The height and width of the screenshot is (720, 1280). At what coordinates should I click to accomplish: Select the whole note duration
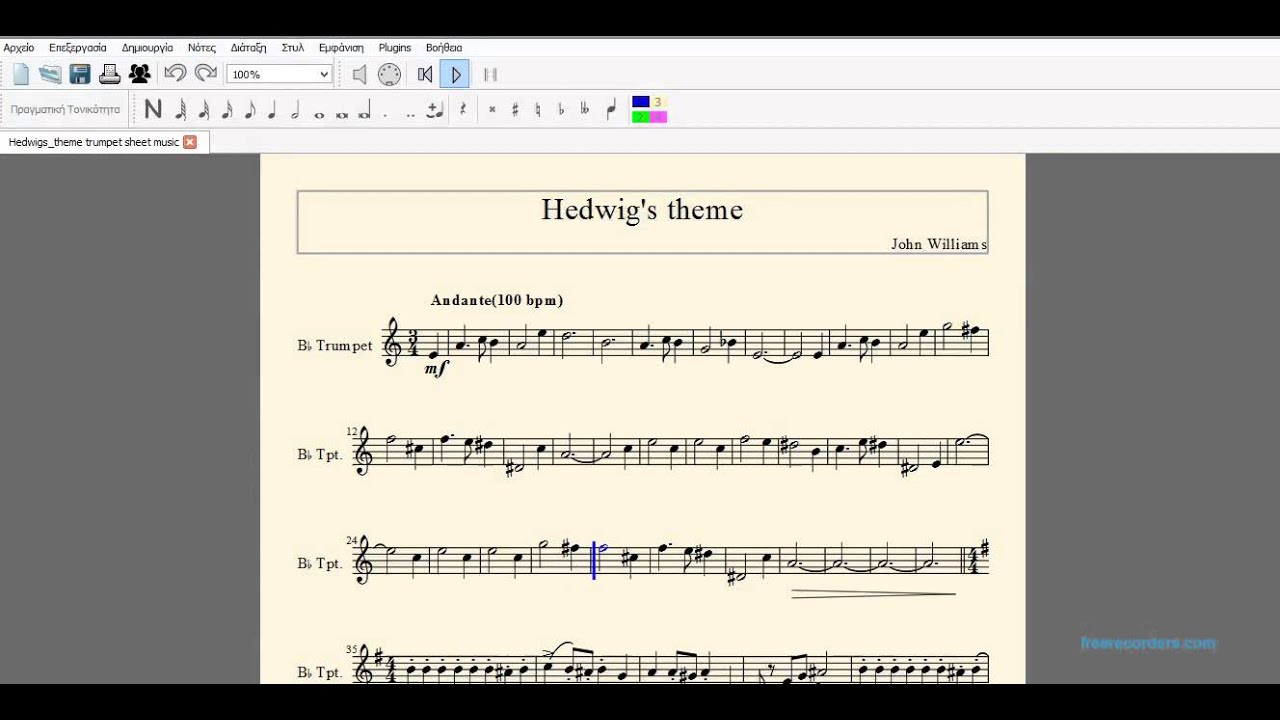(x=319, y=113)
